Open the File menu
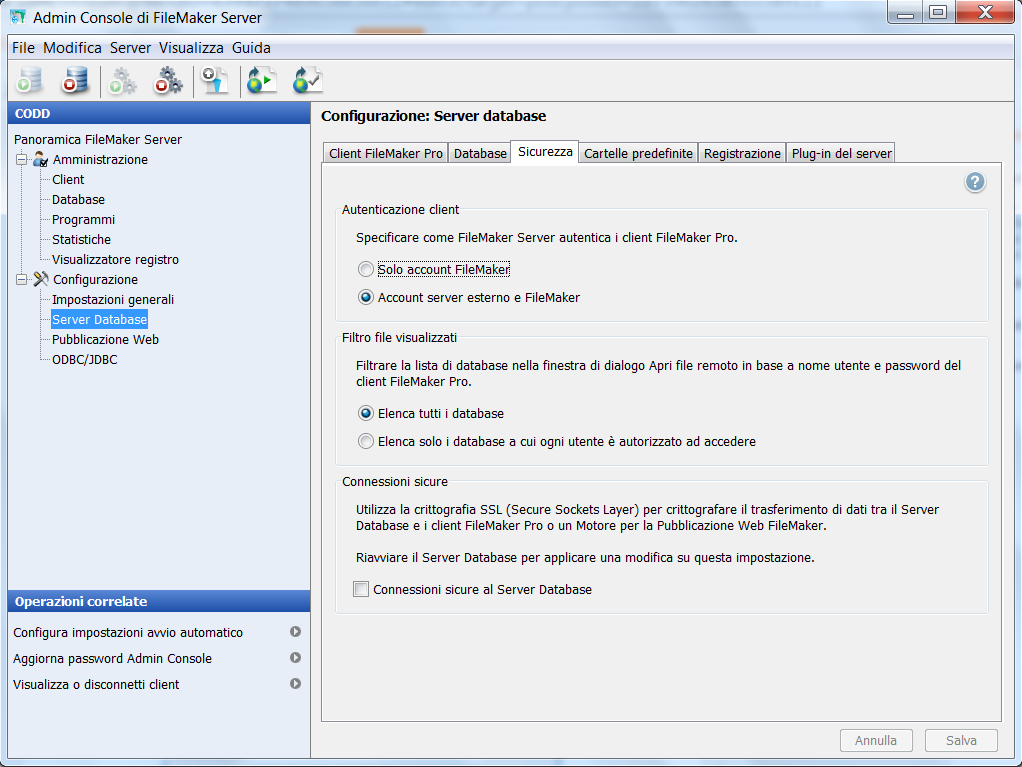 point(23,48)
